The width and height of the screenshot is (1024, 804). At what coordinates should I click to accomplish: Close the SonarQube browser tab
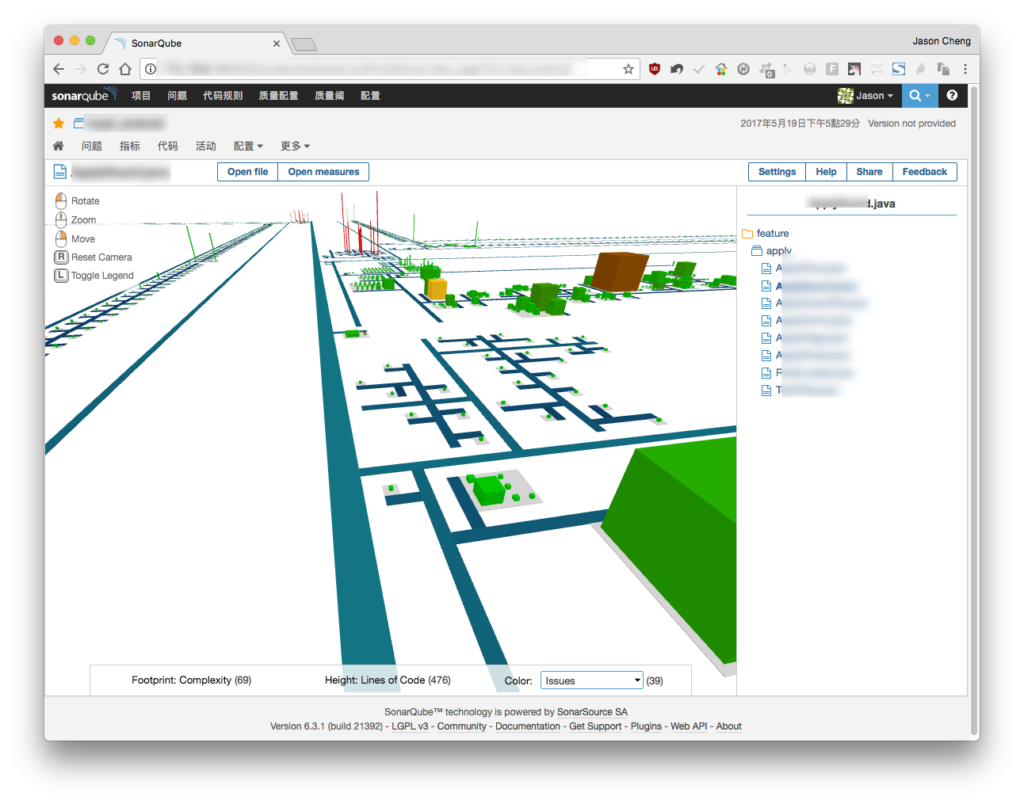pos(276,43)
